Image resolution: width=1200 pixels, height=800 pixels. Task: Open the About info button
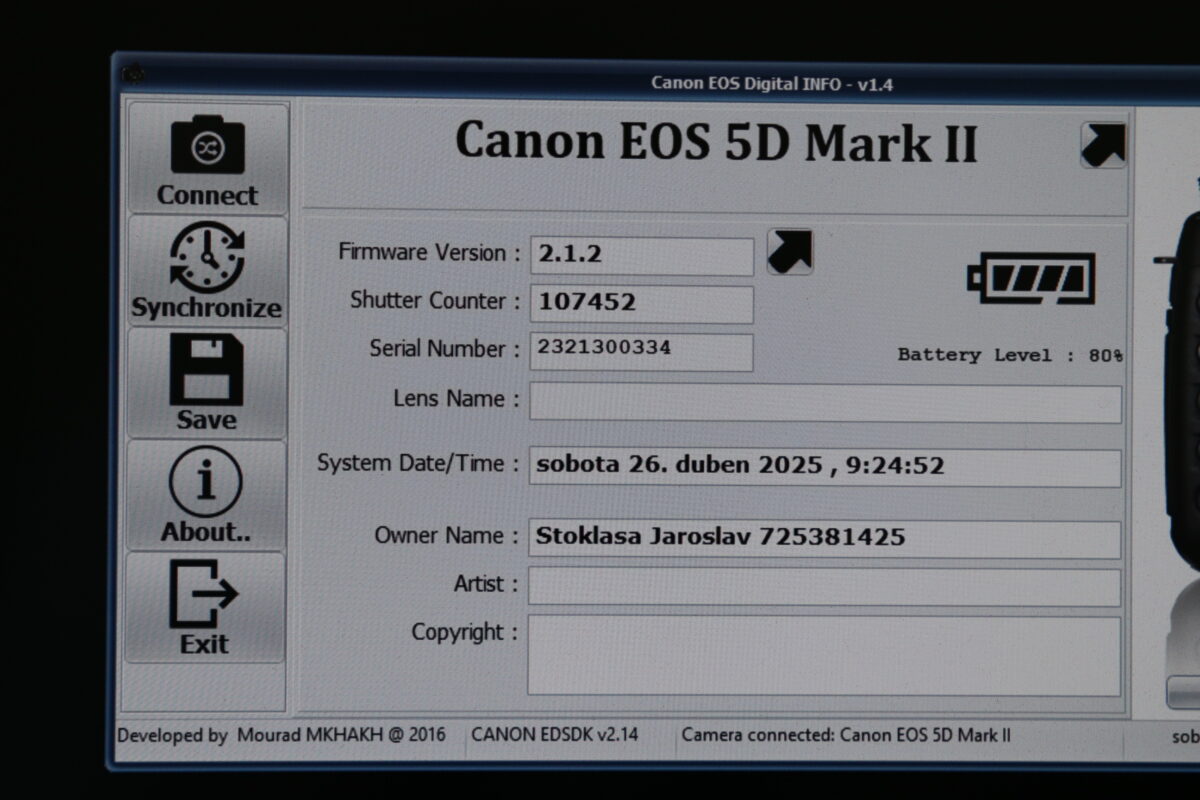[x=207, y=495]
